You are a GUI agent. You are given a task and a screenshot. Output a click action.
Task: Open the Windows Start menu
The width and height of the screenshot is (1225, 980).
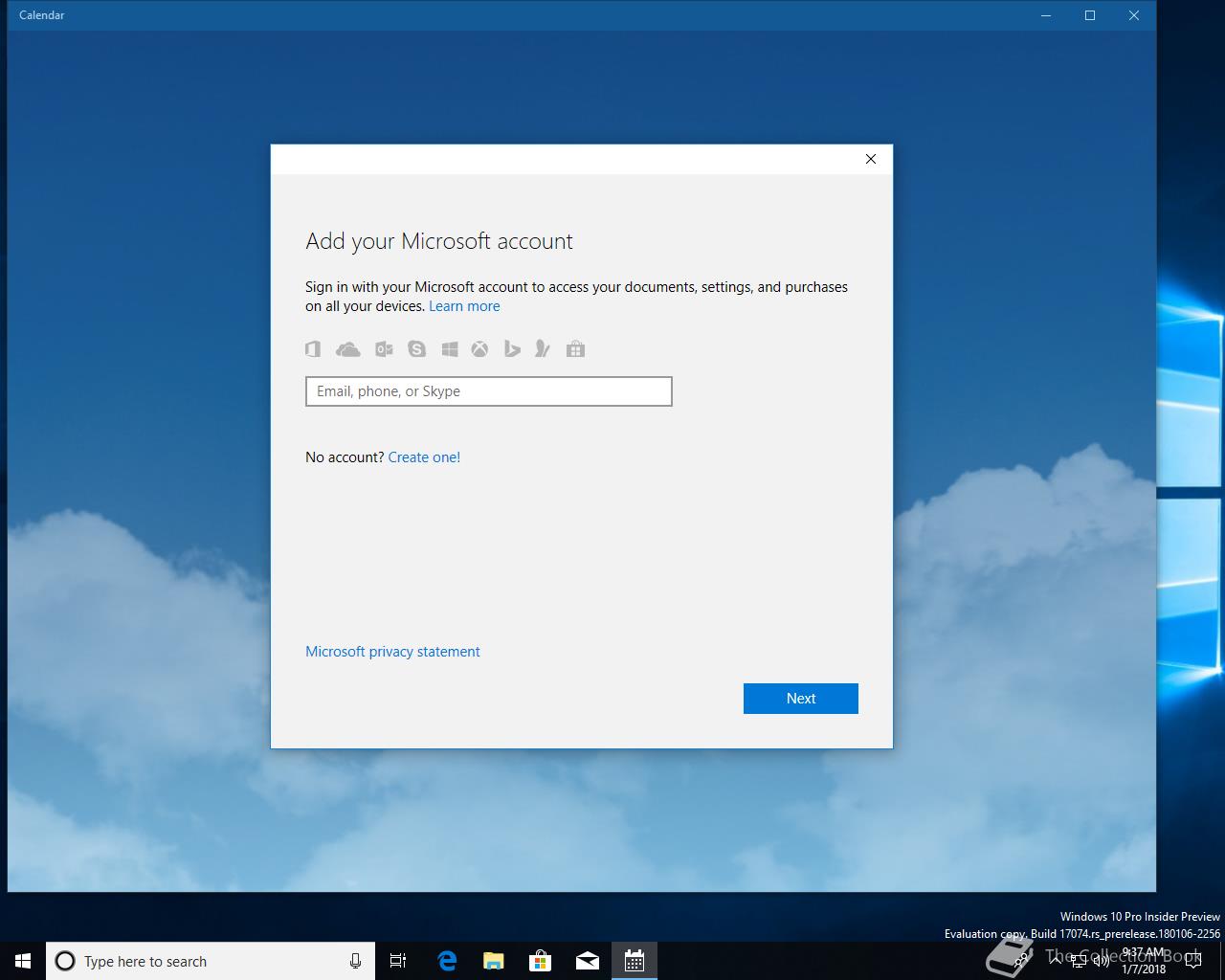tap(23, 961)
